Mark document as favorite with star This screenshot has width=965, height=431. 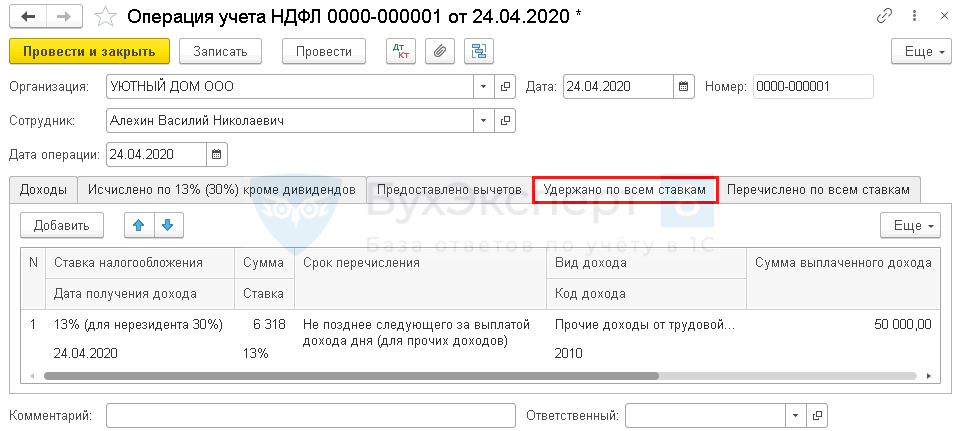pyautogui.click(x=104, y=16)
